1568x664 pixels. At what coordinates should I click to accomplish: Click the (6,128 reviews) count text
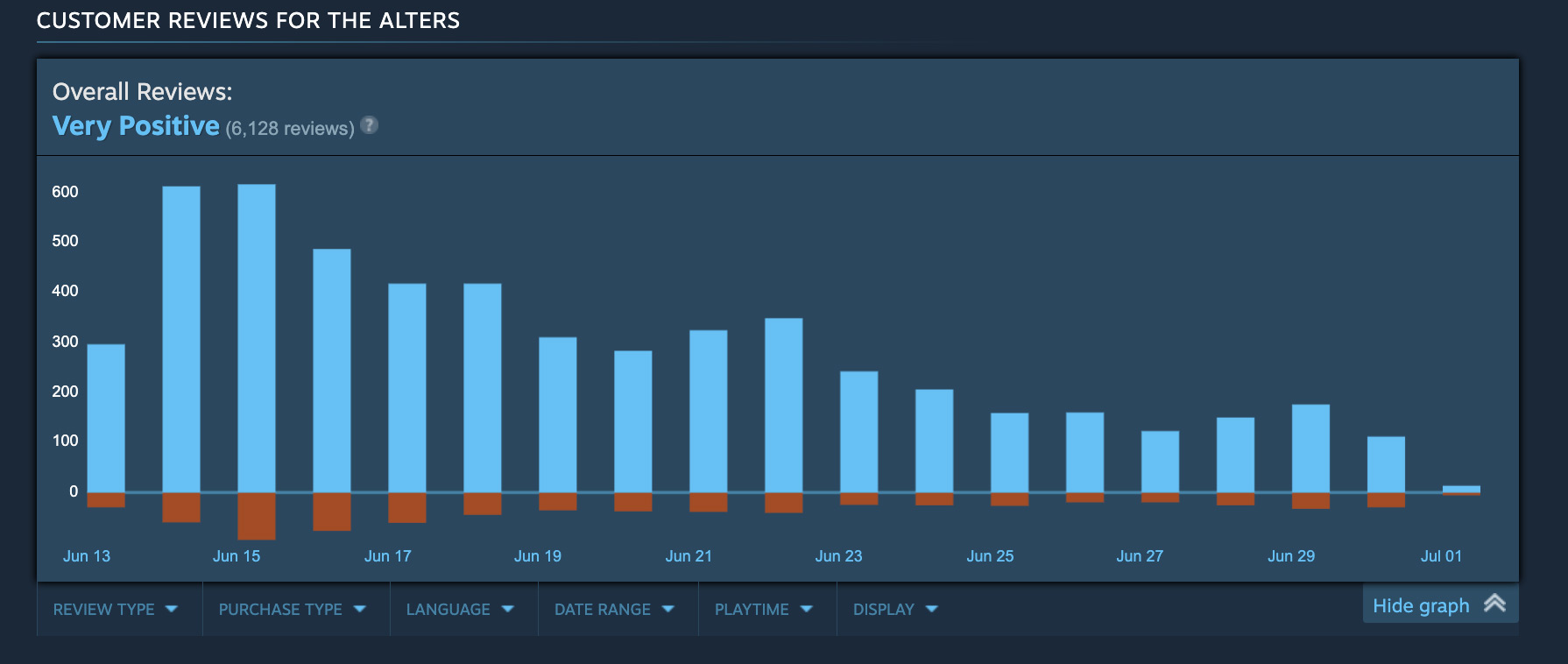click(290, 129)
